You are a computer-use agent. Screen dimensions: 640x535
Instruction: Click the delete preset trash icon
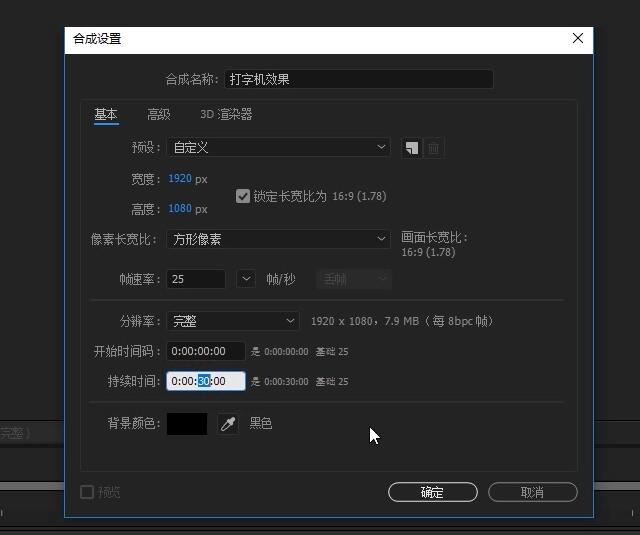[x=433, y=148]
